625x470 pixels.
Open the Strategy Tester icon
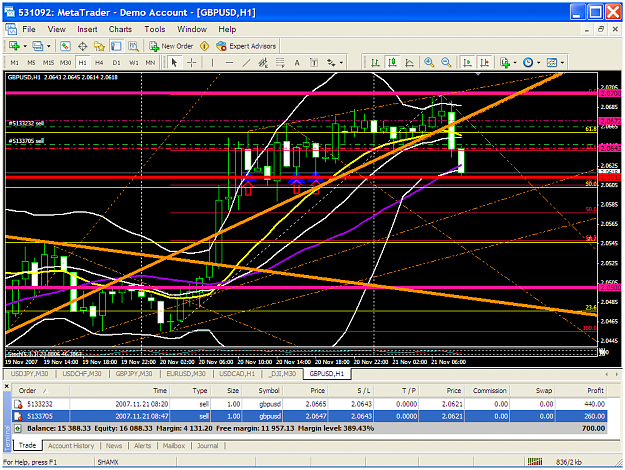coord(133,46)
